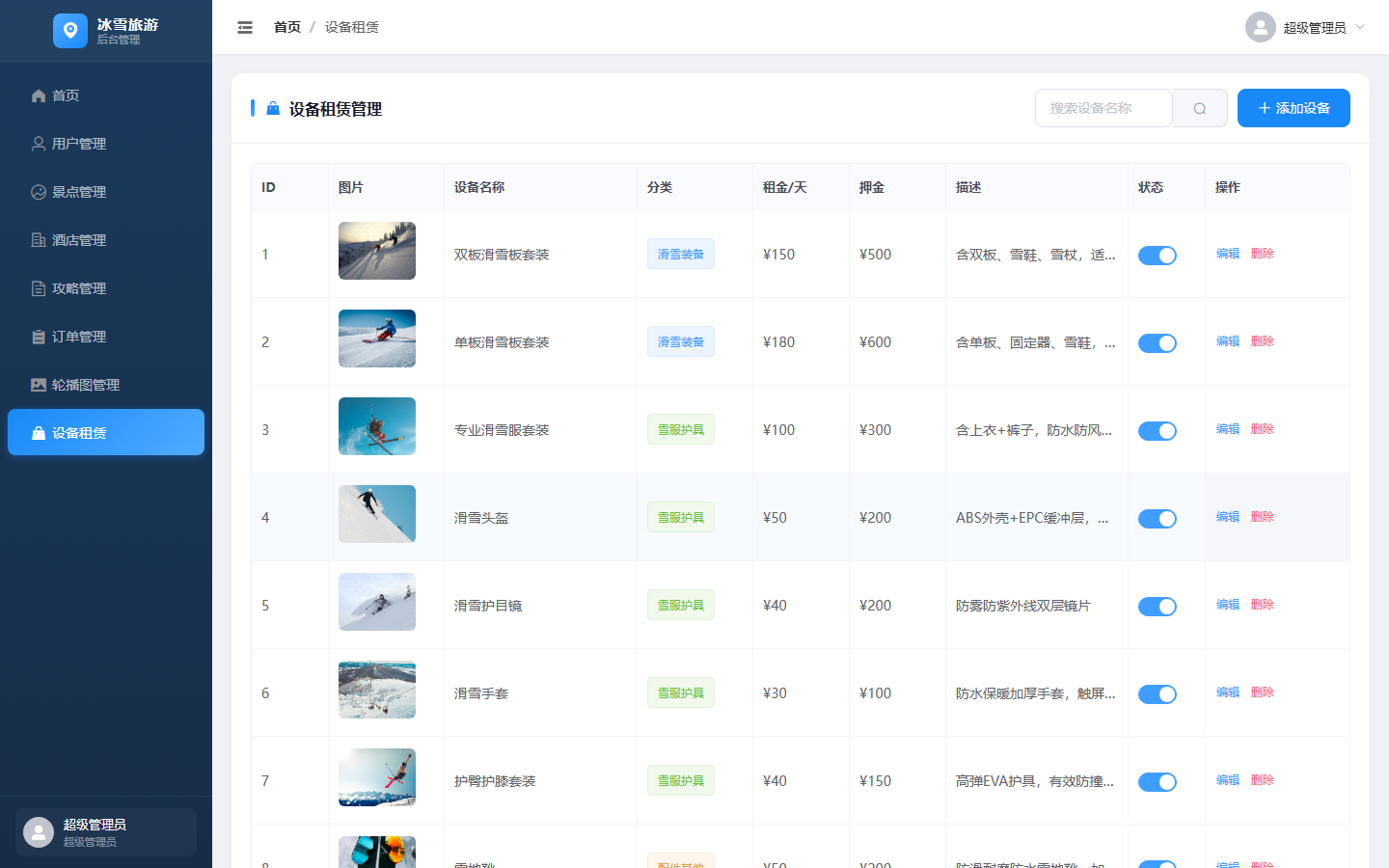Select the active 设备租赁 sidebar item

[x=106, y=432]
